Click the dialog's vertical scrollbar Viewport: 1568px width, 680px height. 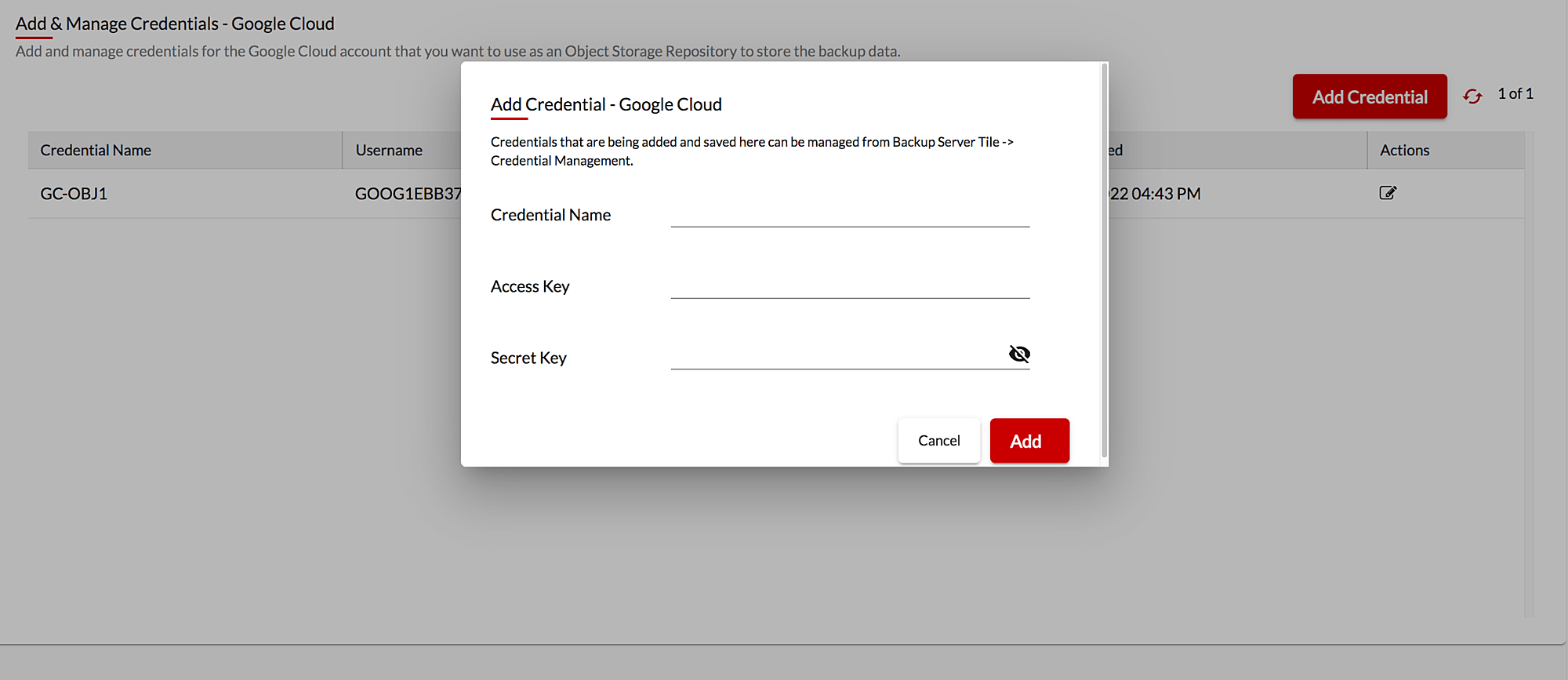(x=1104, y=260)
